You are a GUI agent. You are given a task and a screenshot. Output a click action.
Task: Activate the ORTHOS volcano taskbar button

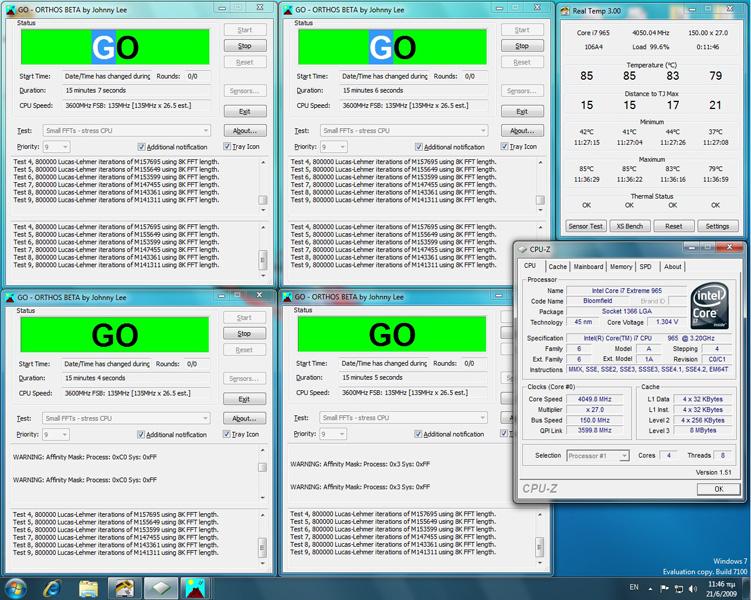[x=195, y=589]
